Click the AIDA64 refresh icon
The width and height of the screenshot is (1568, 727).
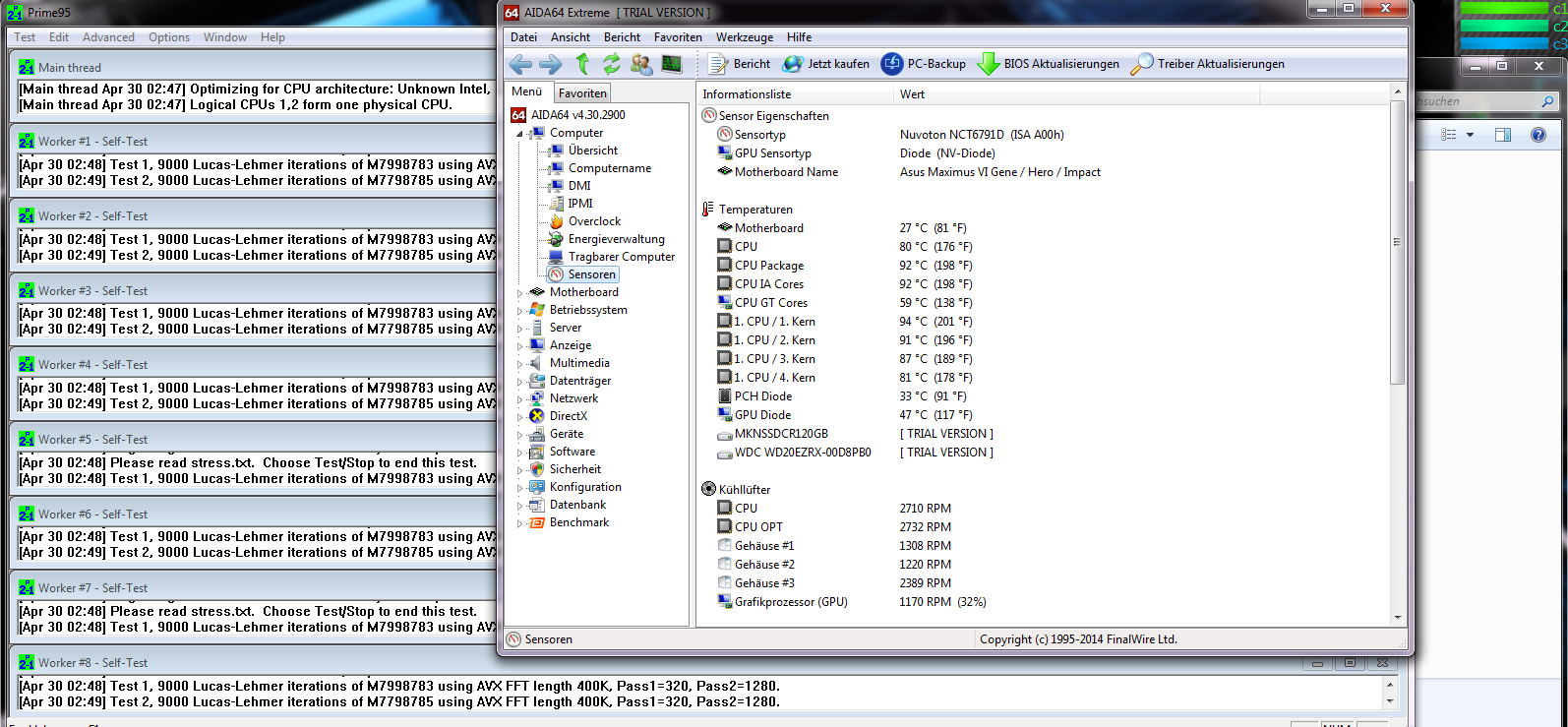[612, 64]
